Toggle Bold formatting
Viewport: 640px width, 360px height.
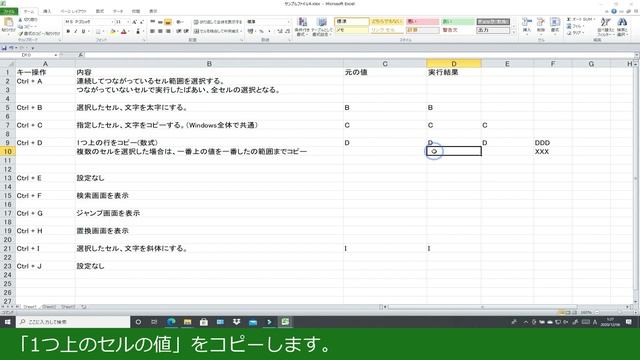(x=68, y=31)
